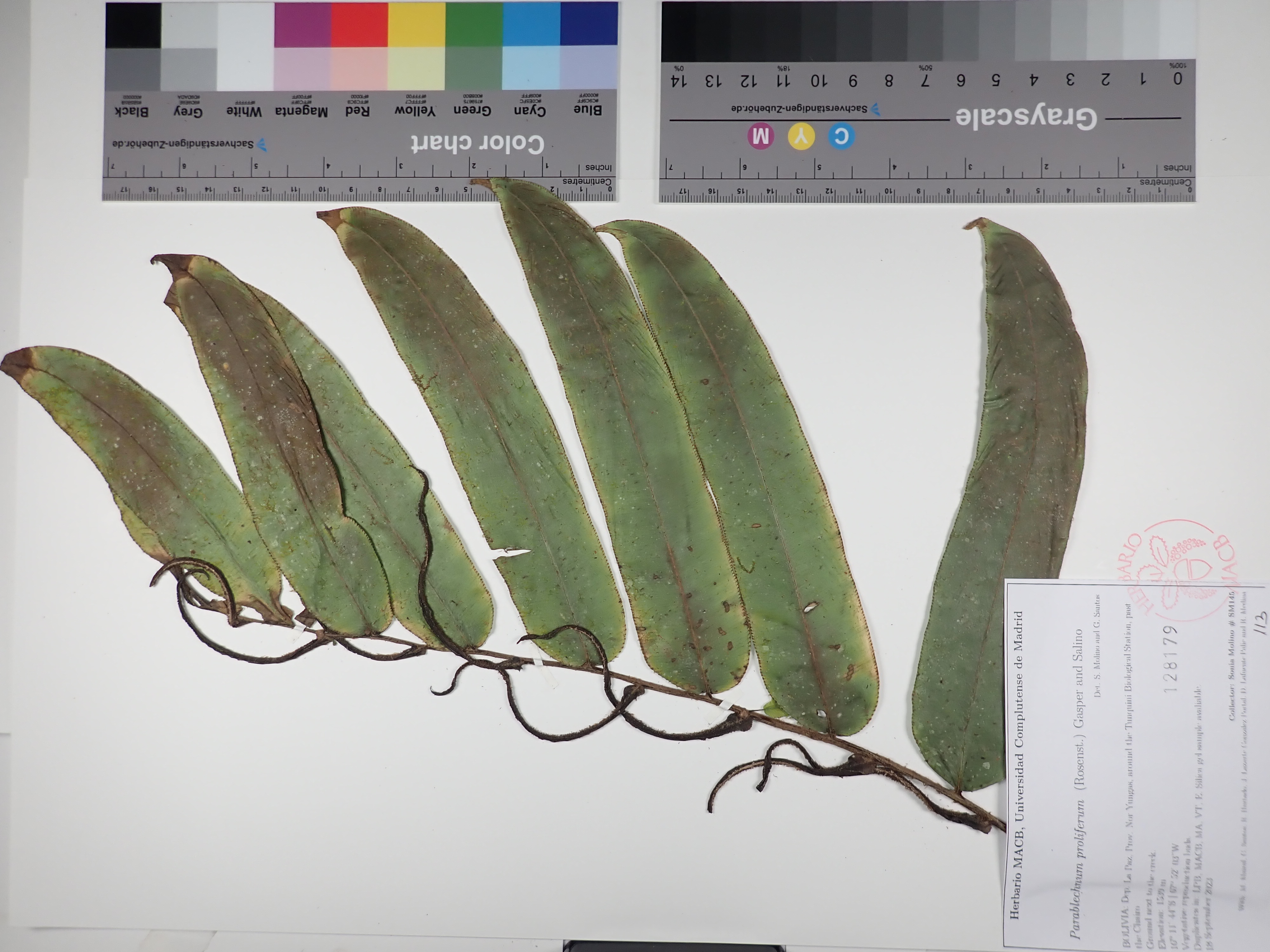This screenshot has height=952, width=1270.
Task: Click the 'Grayscale' title text
Action: click(x=1026, y=118)
